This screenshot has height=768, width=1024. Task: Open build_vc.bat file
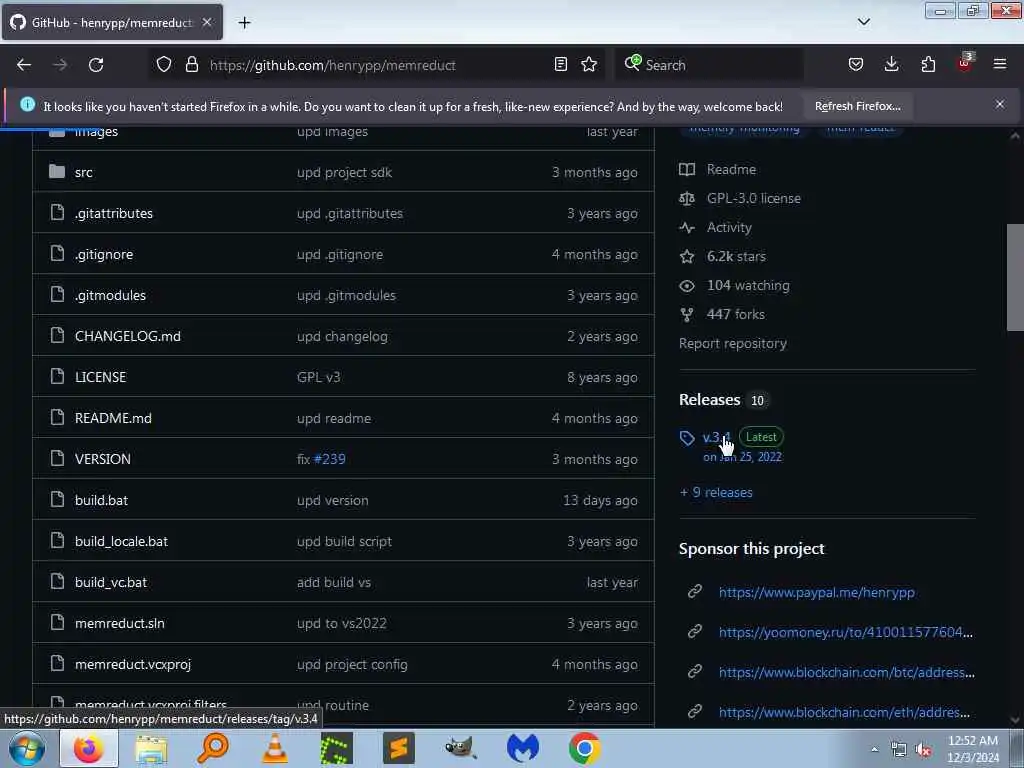coord(111,583)
